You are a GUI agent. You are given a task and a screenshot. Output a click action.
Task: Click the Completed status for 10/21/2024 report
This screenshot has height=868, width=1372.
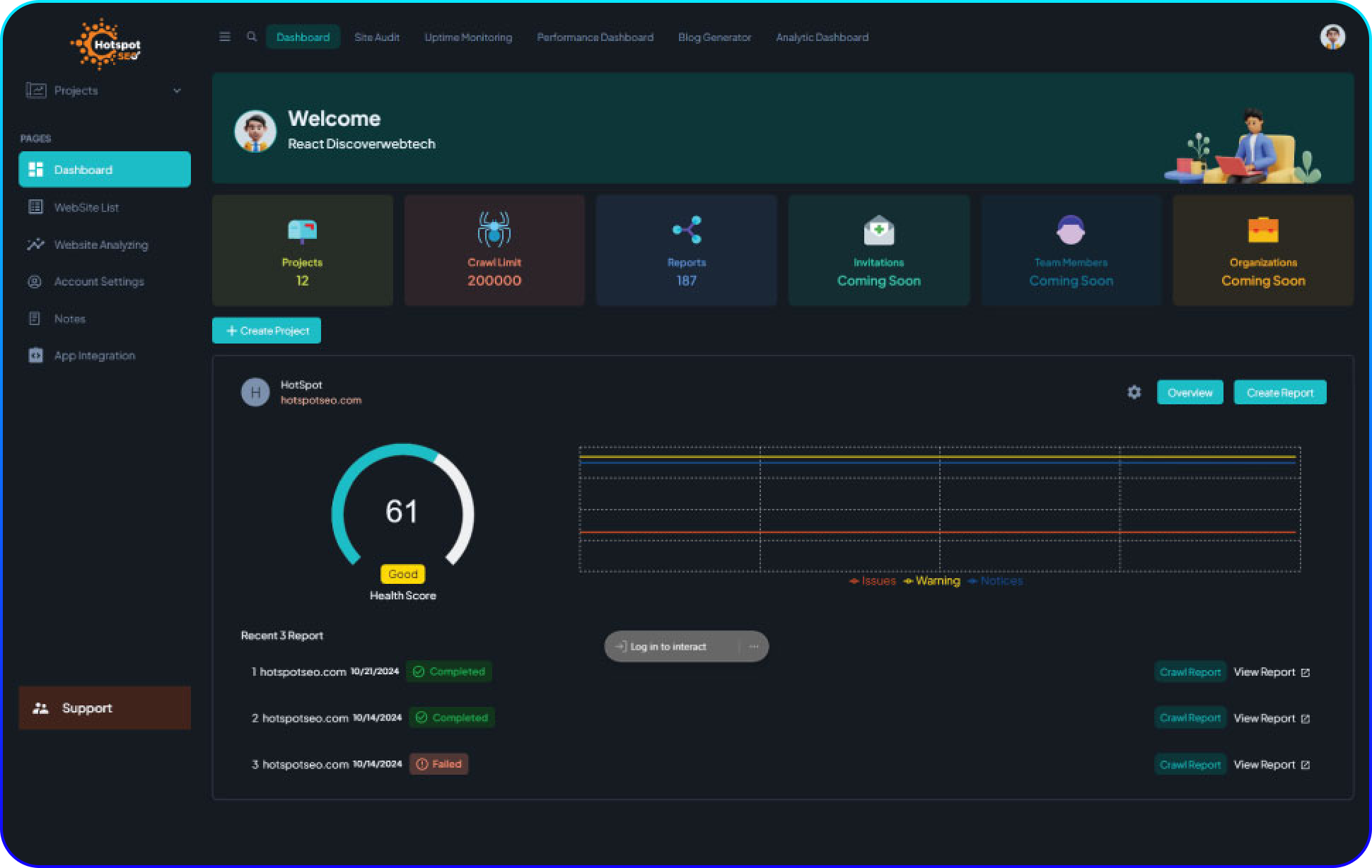pos(449,671)
